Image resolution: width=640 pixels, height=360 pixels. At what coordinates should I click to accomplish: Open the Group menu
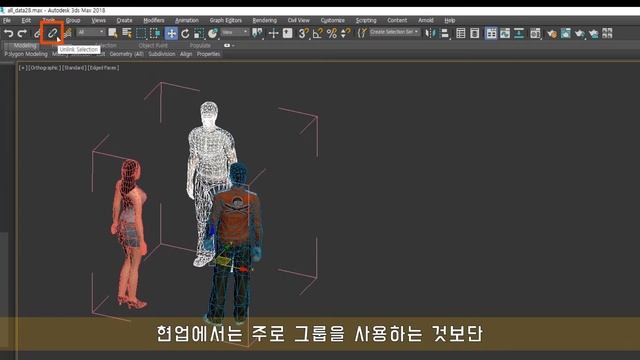pyautogui.click(x=73, y=20)
